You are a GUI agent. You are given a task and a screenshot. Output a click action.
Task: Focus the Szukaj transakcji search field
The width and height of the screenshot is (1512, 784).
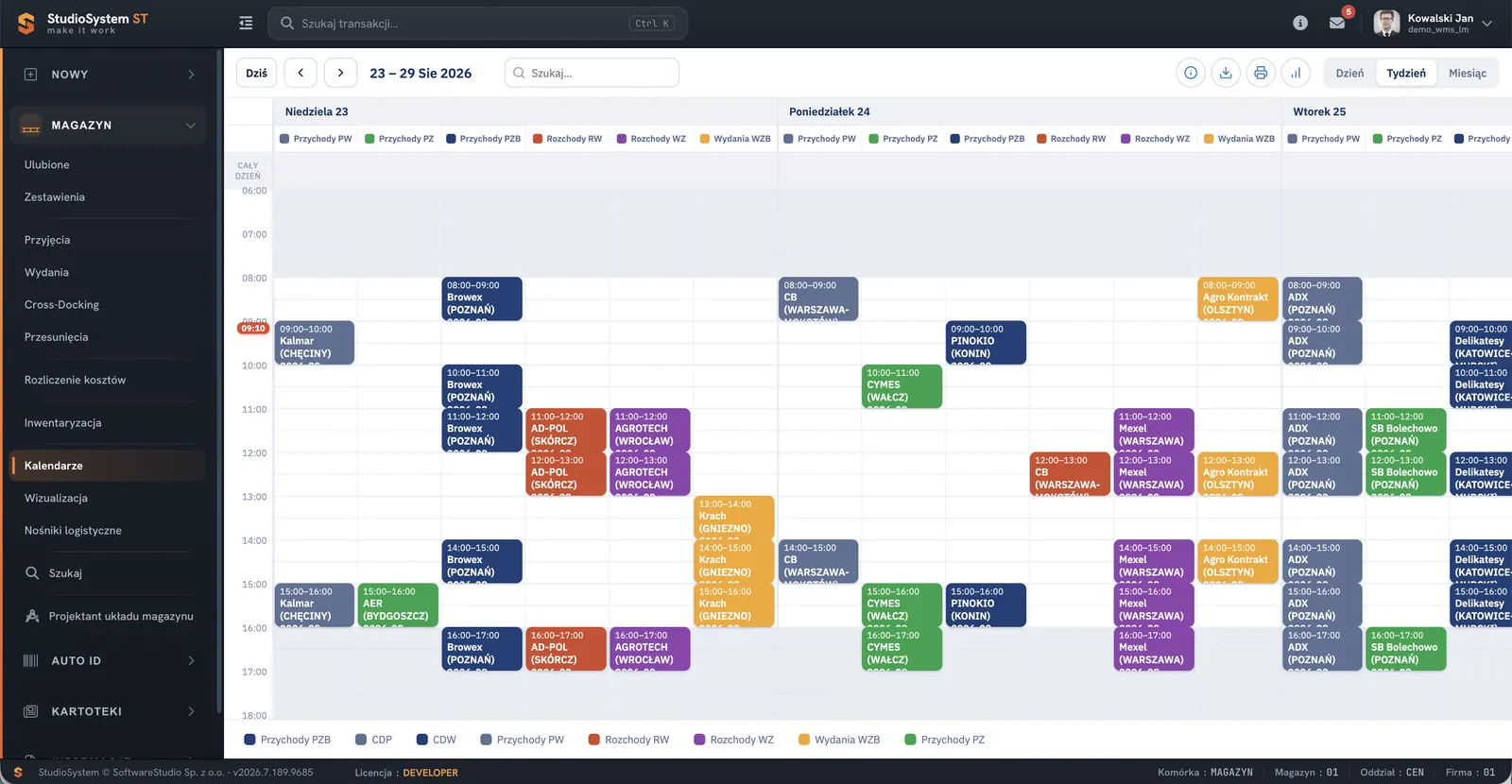477,24
